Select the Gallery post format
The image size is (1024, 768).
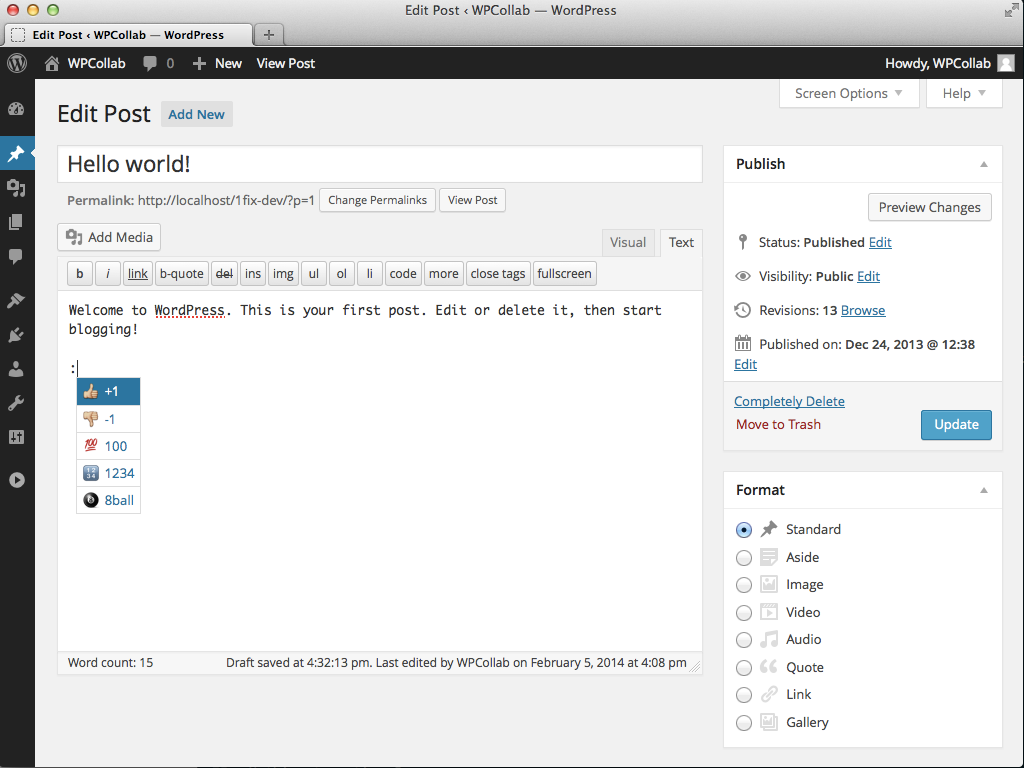point(744,723)
